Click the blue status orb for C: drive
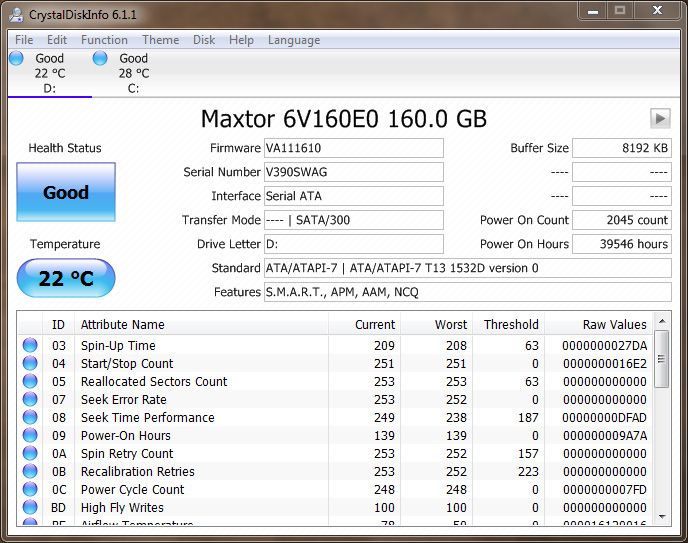Viewport: 688px width, 543px height. (100, 58)
